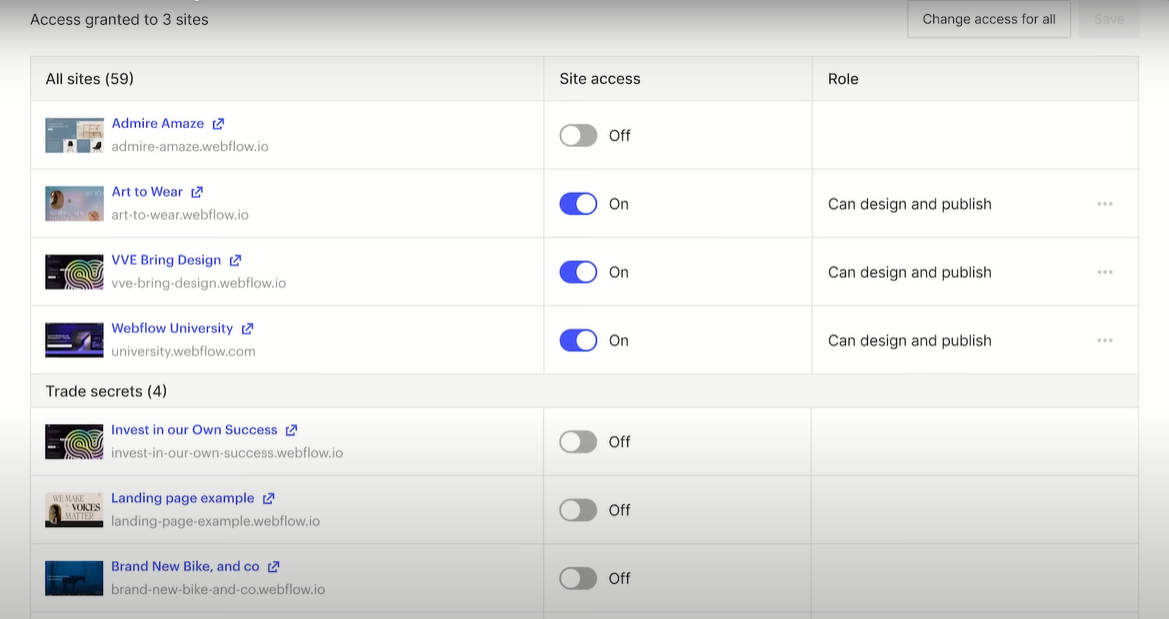Click 'art-to-wear.webflow.io' URL text
This screenshot has width=1169, height=619.
[x=180, y=215]
